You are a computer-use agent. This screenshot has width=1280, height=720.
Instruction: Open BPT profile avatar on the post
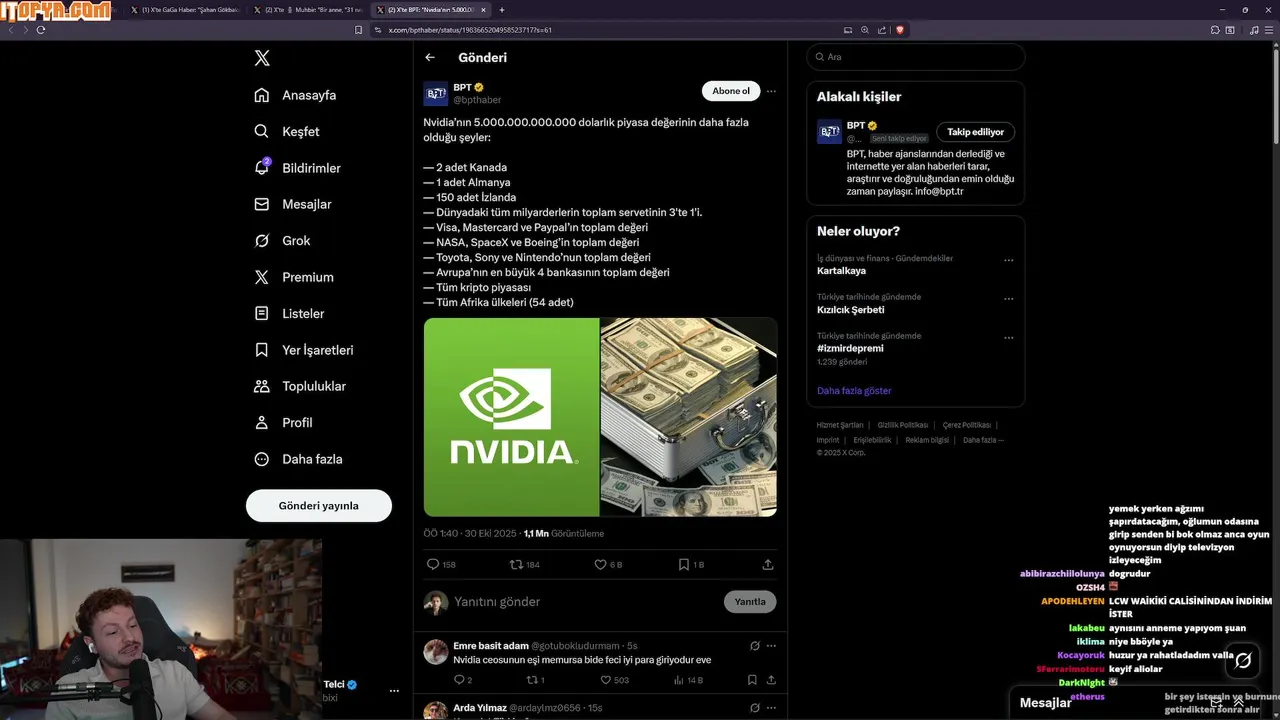[436, 94]
